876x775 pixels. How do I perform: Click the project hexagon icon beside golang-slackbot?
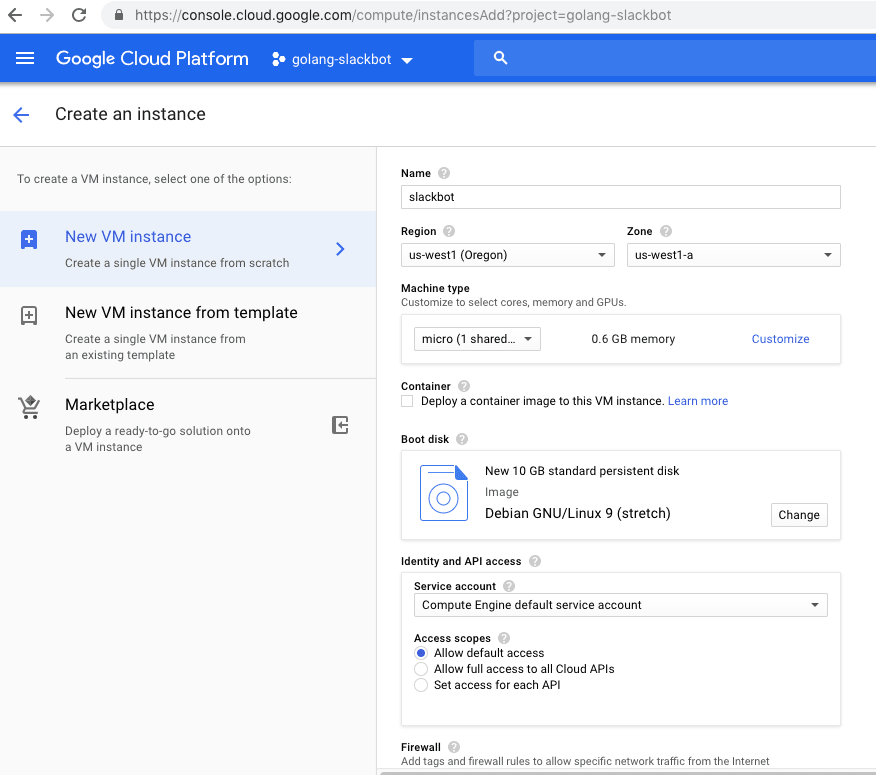click(x=278, y=59)
